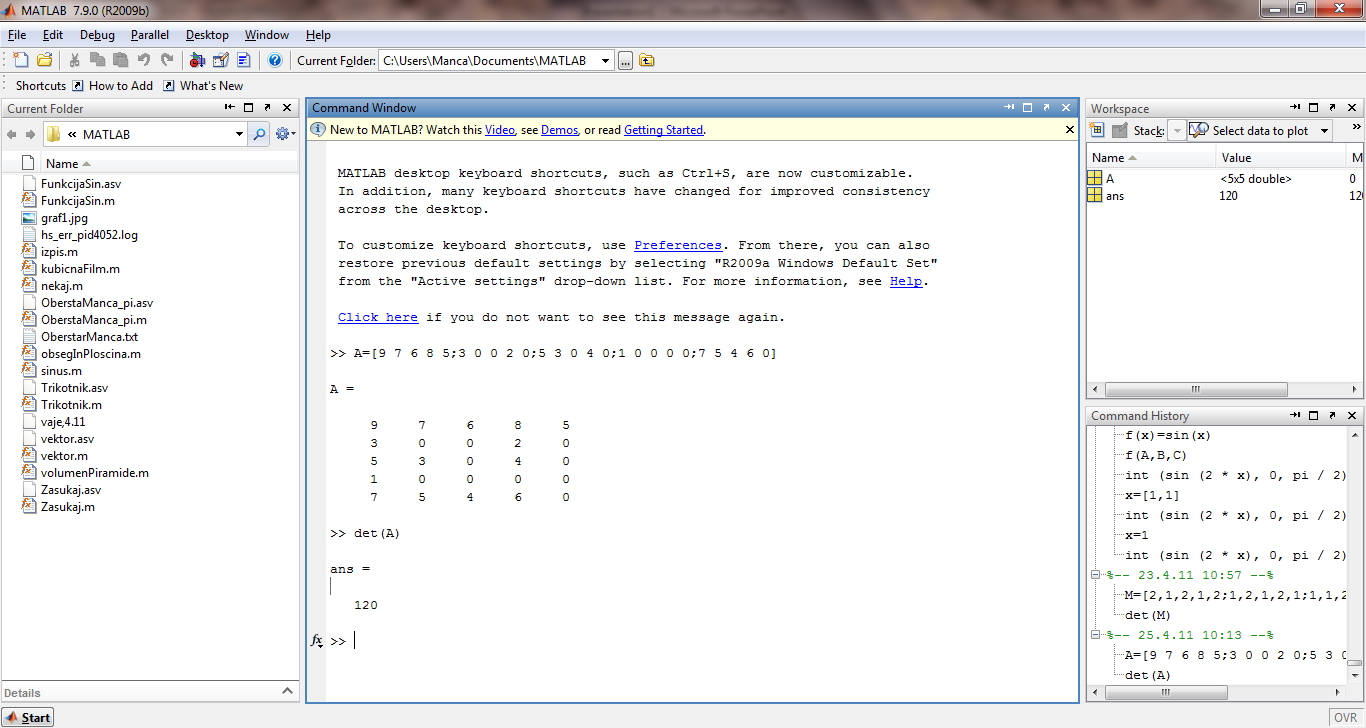The image size is (1366, 728).
Task: Collapse the 25.4.11 10:13 history group
Action: [x=1096, y=635]
